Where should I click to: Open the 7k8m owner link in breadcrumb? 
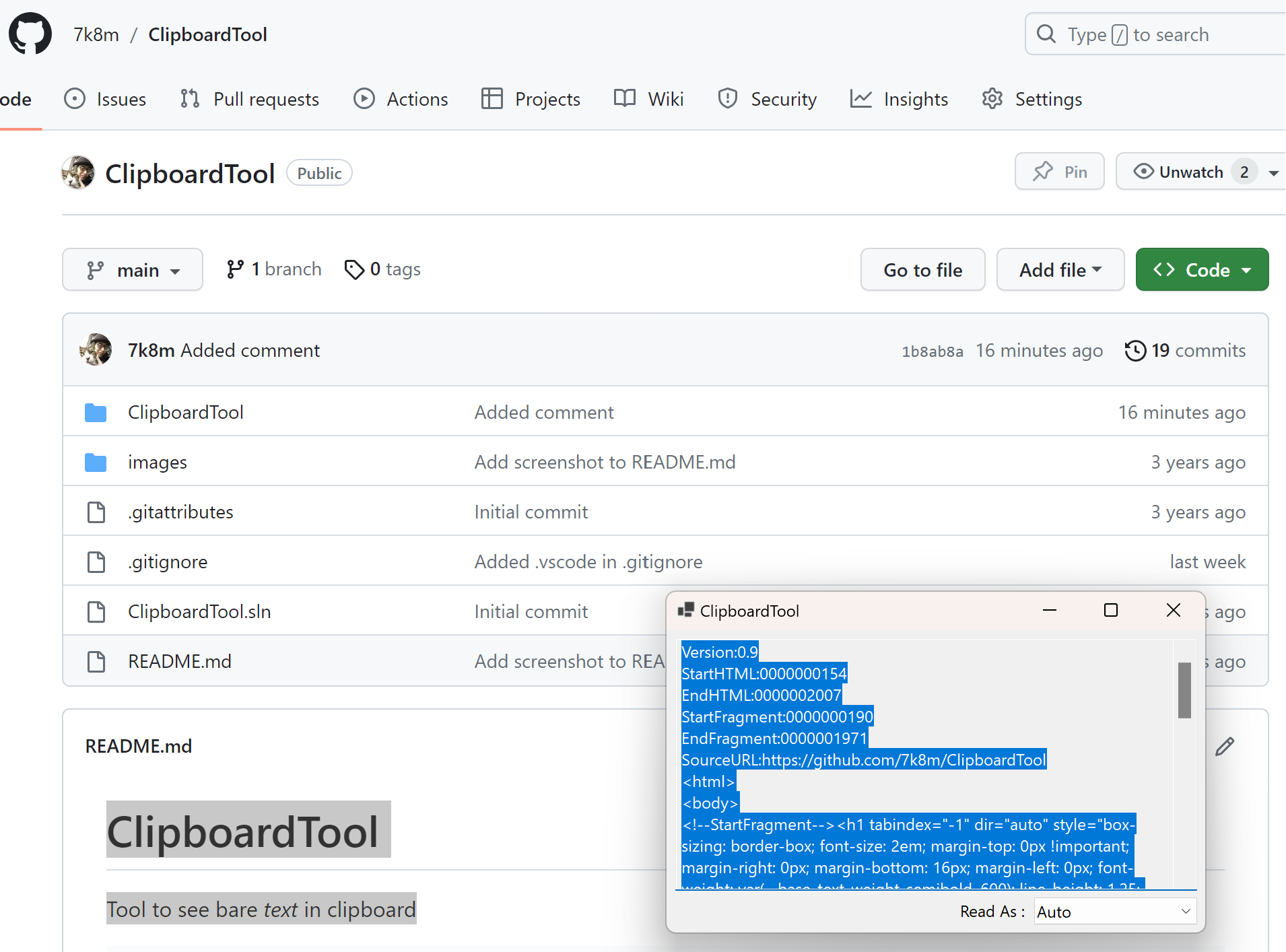(x=96, y=34)
